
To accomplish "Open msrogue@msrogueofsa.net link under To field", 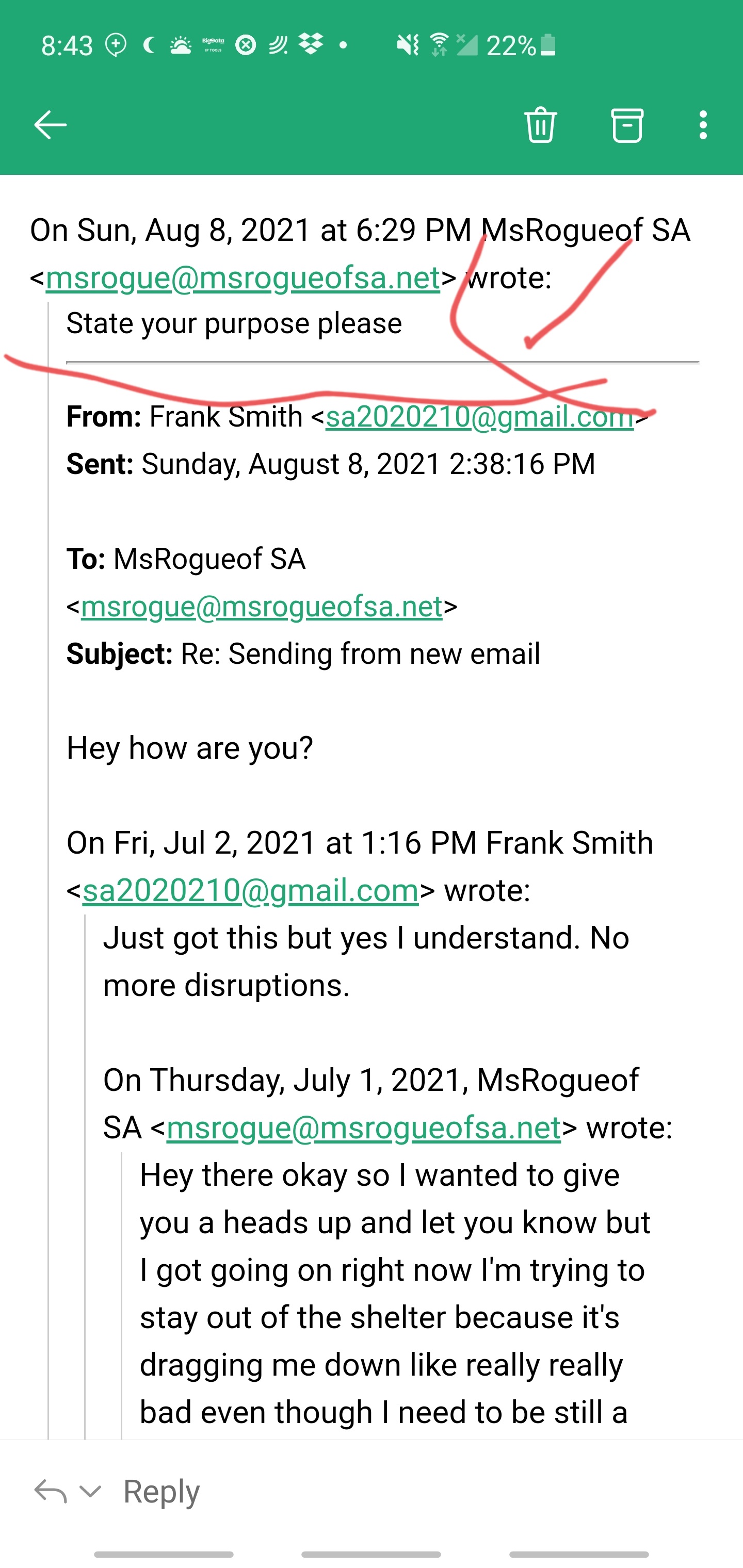I will click(261, 606).
